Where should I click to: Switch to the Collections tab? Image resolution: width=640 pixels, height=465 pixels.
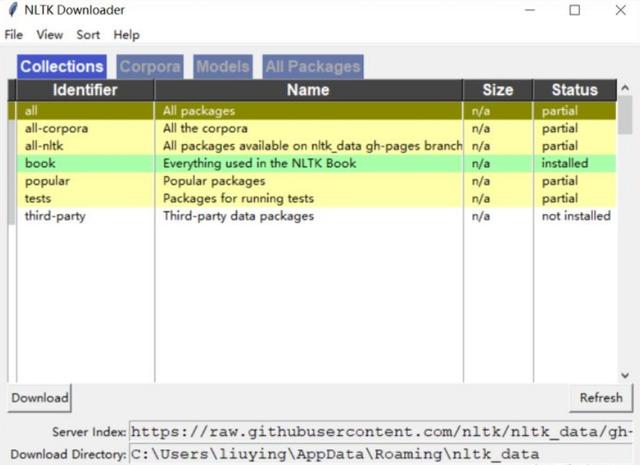click(62, 67)
